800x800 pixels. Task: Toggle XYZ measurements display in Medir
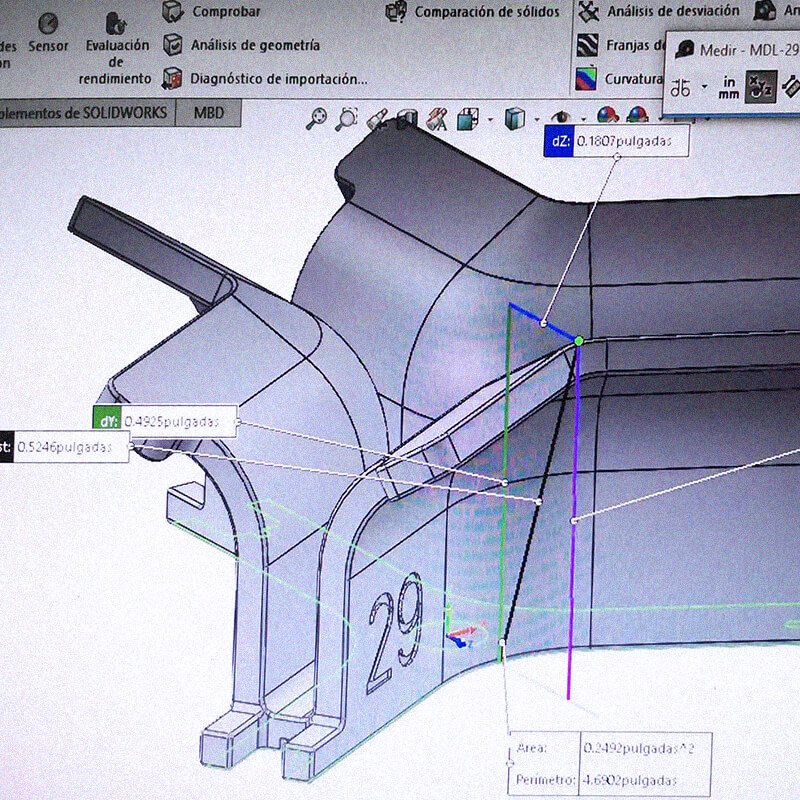coord(761,87)
